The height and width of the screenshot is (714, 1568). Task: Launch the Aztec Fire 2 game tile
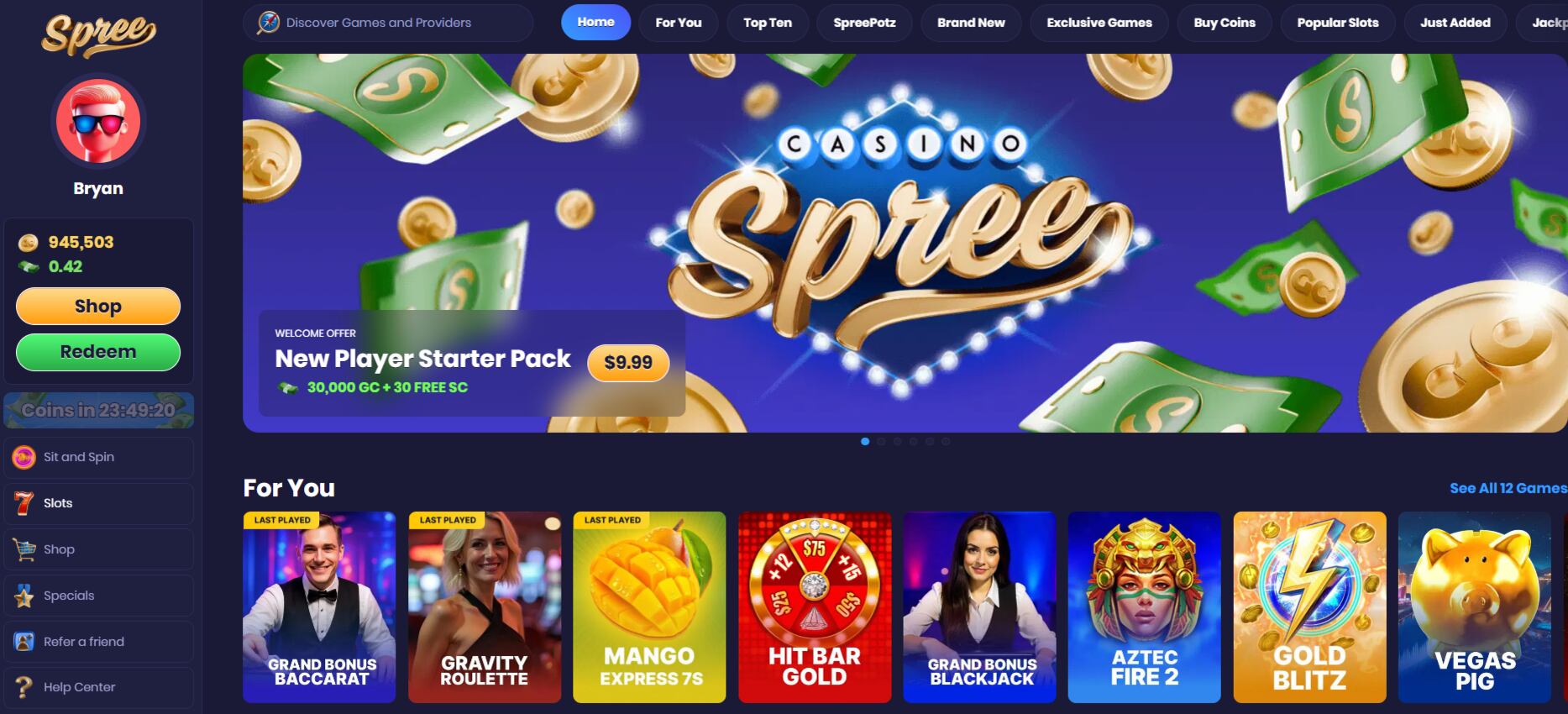(x=1144, y=607)
